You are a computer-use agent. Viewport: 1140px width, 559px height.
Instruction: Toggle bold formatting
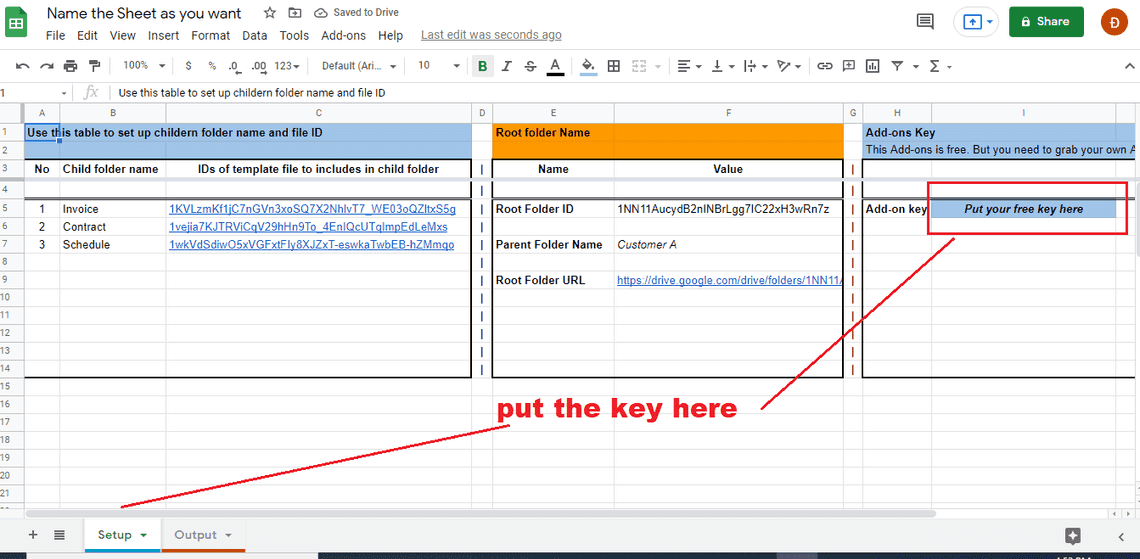click(483, 66)
